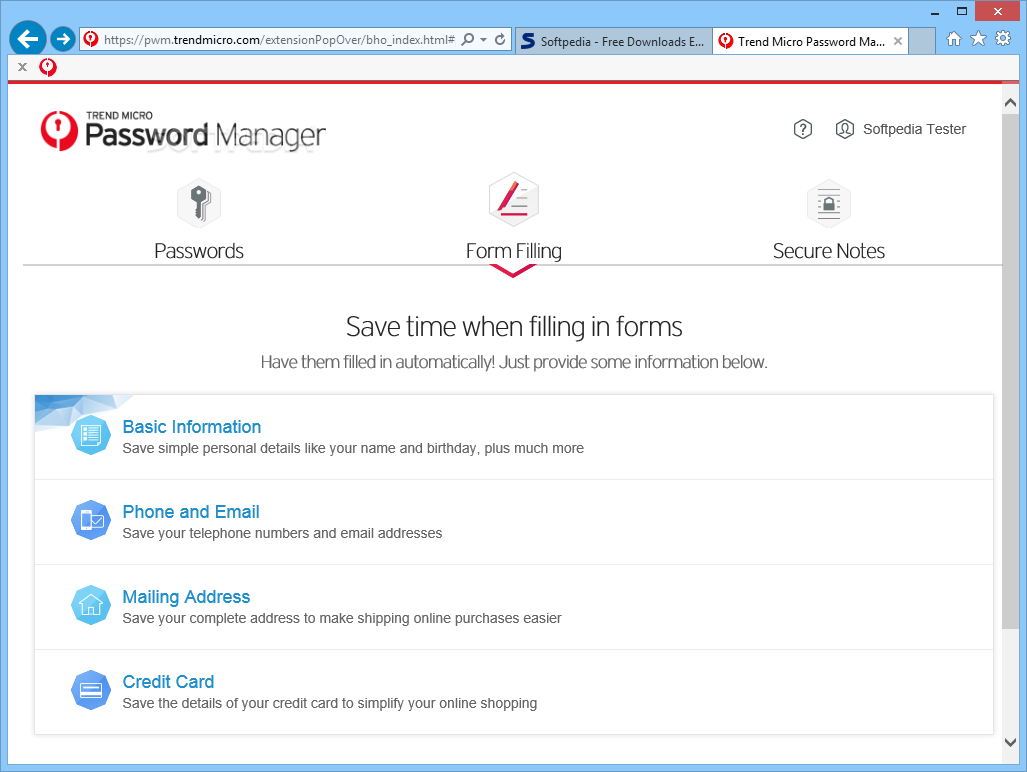Click 'Save time when filling in forms' heading
Screen dimensions: 1027x772
(514, 327)
